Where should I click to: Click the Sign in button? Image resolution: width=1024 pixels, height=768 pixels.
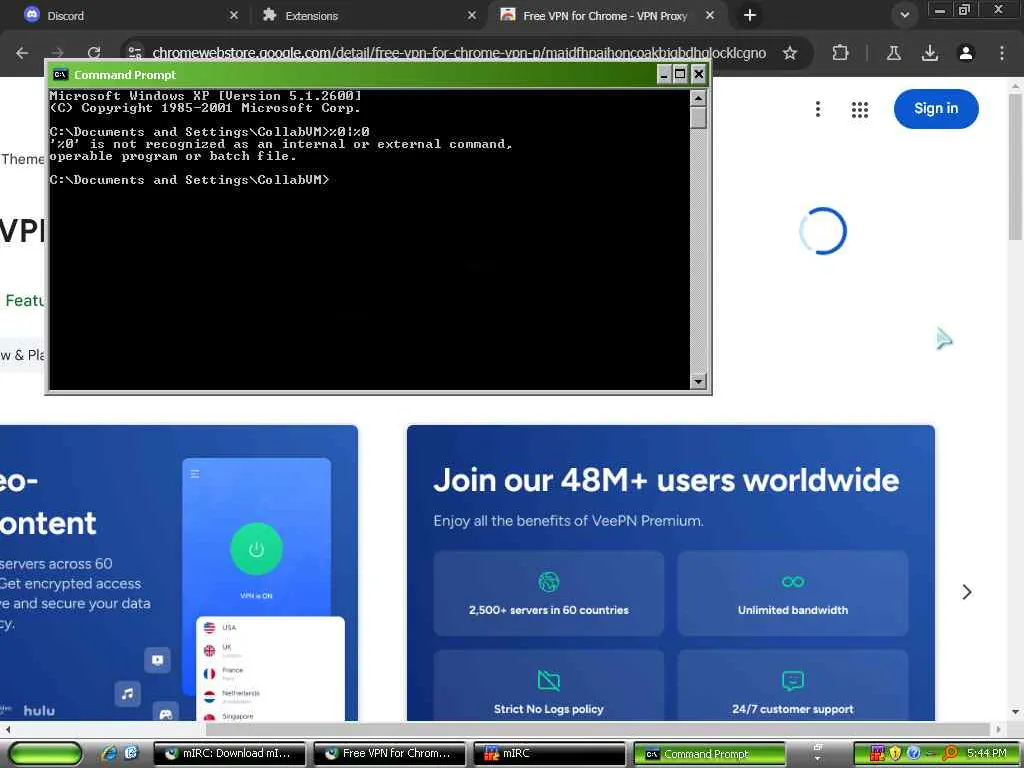coord(936,108)
